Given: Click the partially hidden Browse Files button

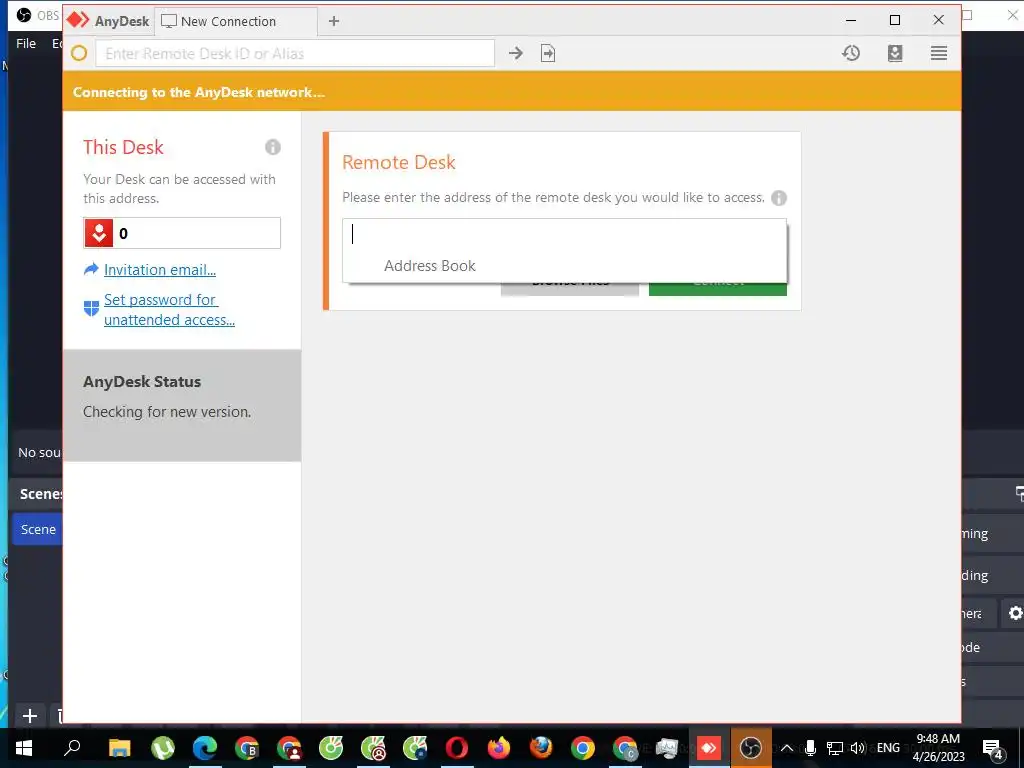Looking at the screenshot, I should click(x=570, y=289).
